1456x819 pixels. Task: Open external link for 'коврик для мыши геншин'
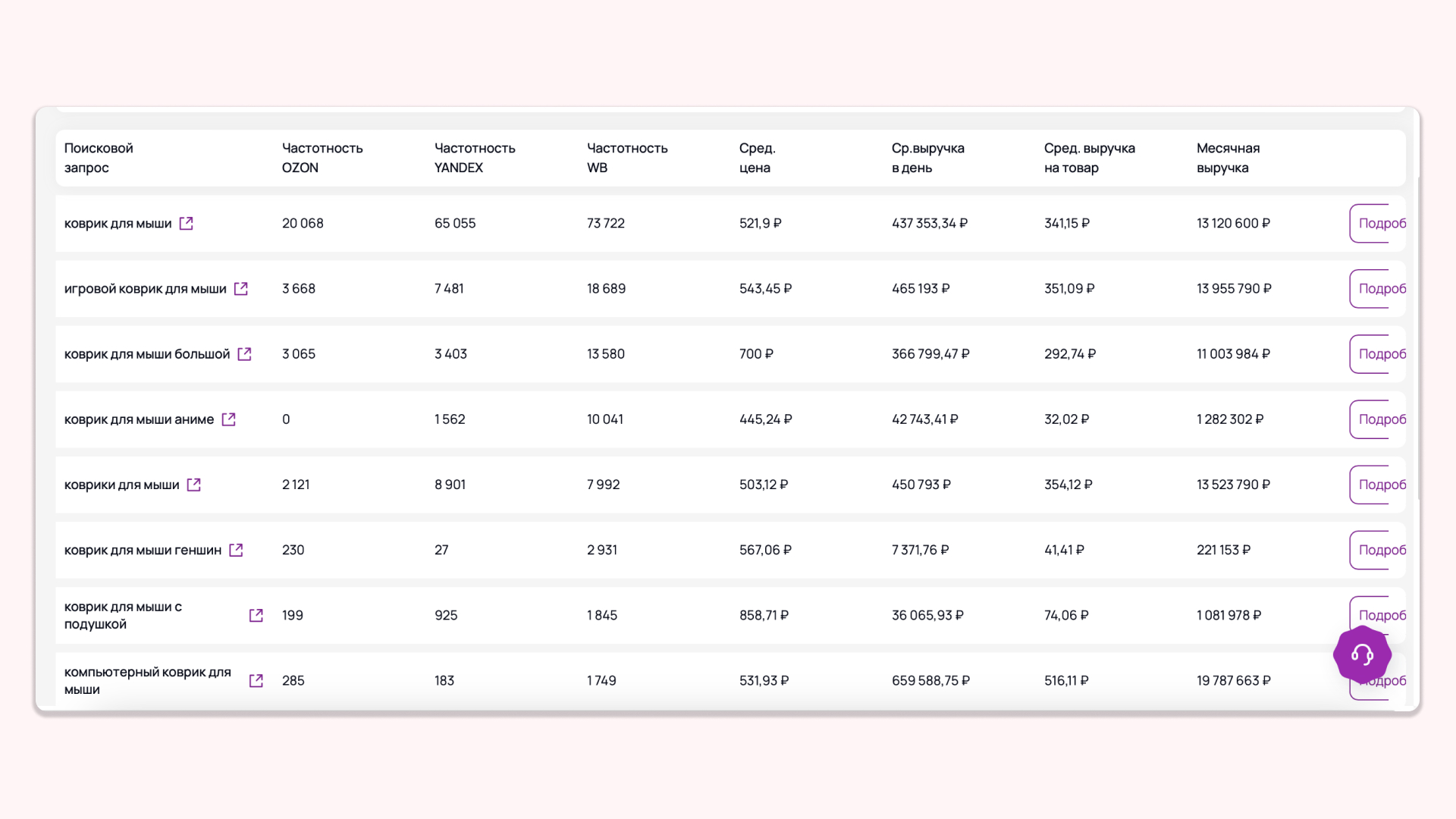[236, 549]
